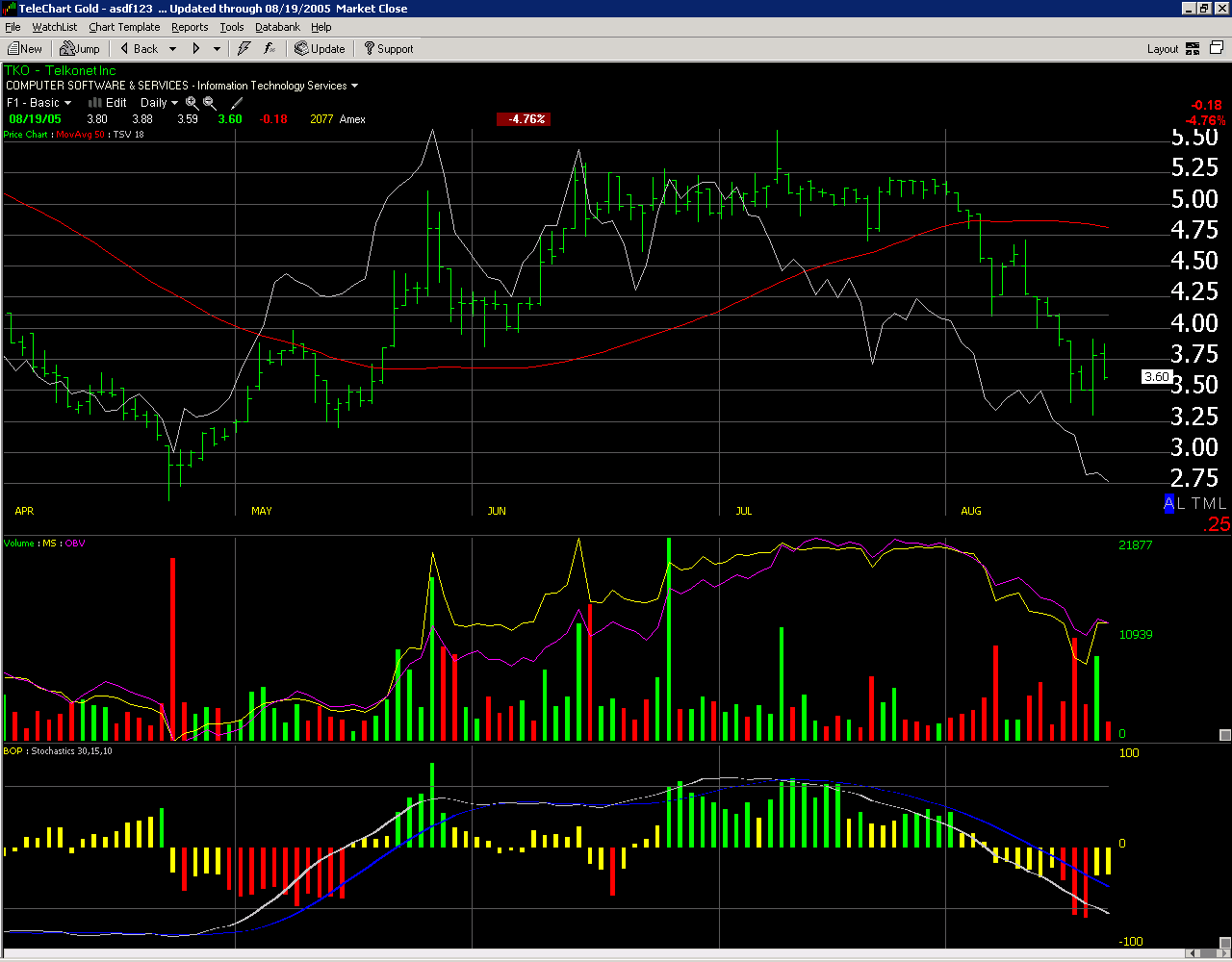Viewport: 1232px width, 962px height.
Task: Click the MovAvg 50 red indicator label
Action: coord(79,135)
